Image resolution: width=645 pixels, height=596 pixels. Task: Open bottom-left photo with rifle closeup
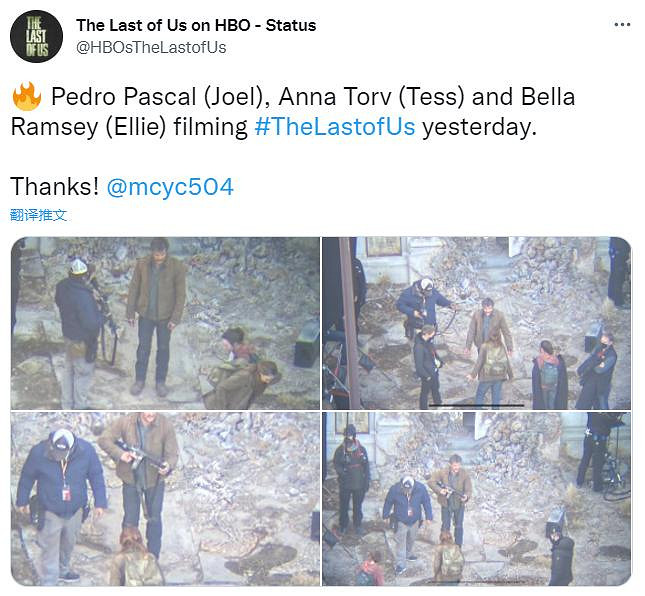[x=165, y=499]
